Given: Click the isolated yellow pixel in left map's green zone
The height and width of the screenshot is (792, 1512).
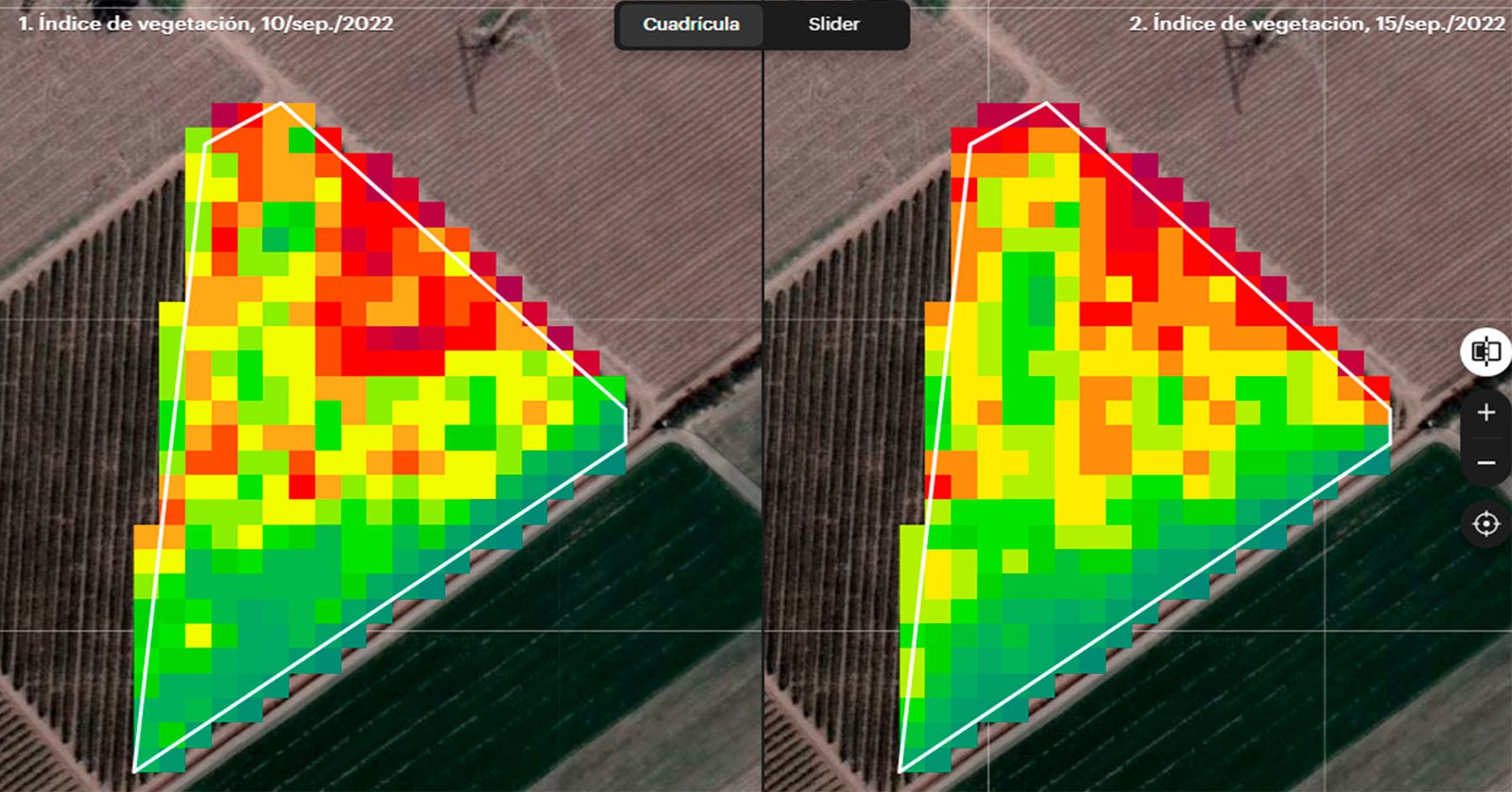Looking at the screenshot, I should (198, 634).
